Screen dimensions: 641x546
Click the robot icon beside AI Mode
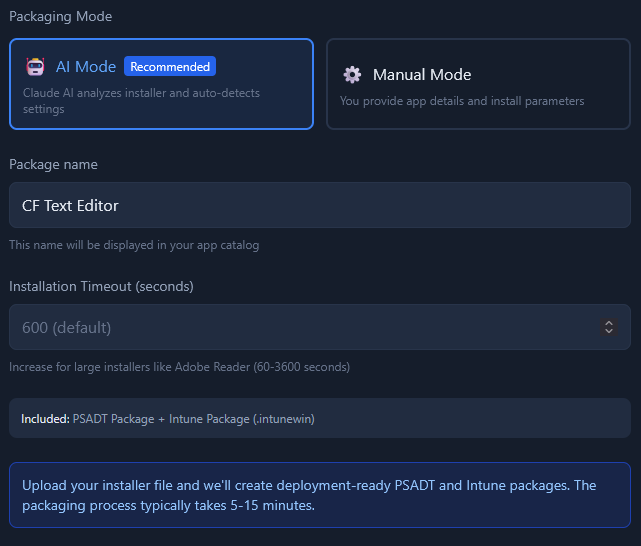[x=35, y=67]
